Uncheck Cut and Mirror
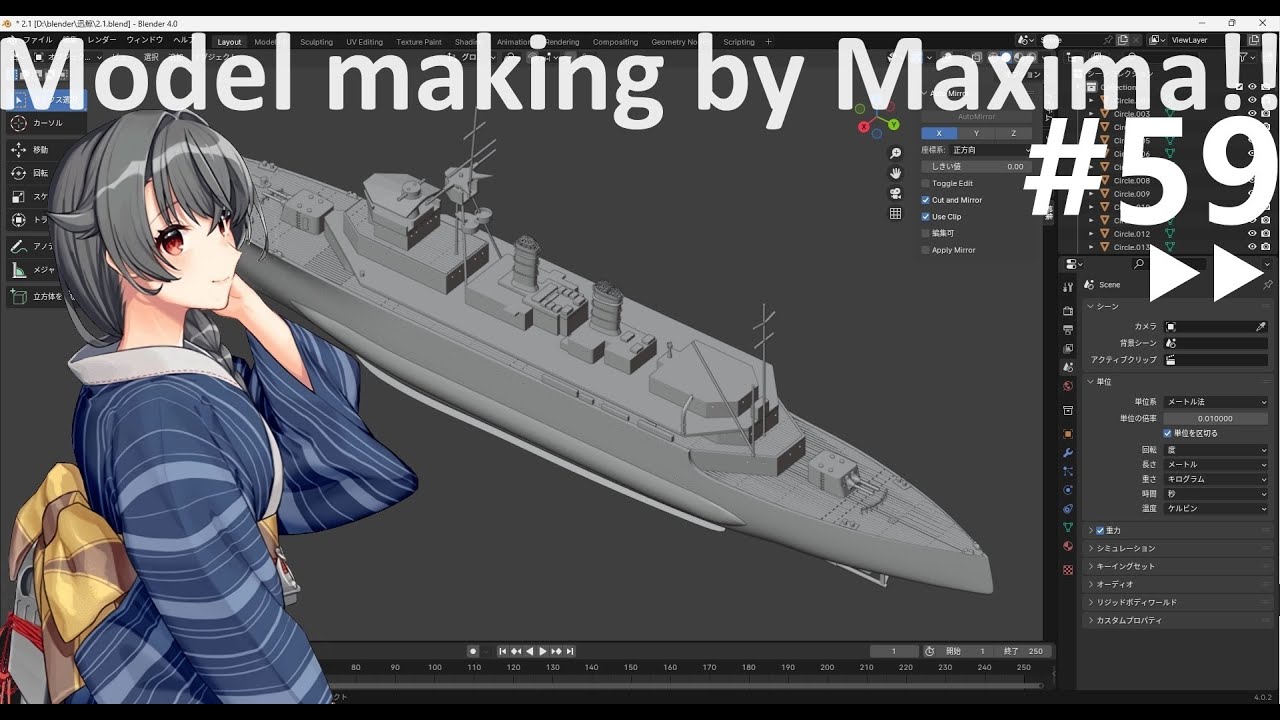 925,200
